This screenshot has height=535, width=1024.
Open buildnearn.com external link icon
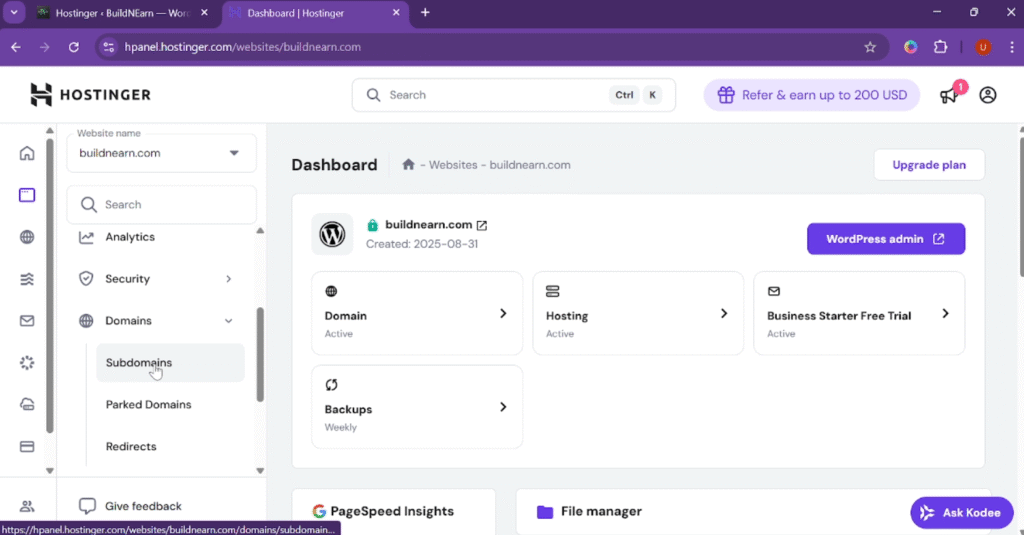482,225
